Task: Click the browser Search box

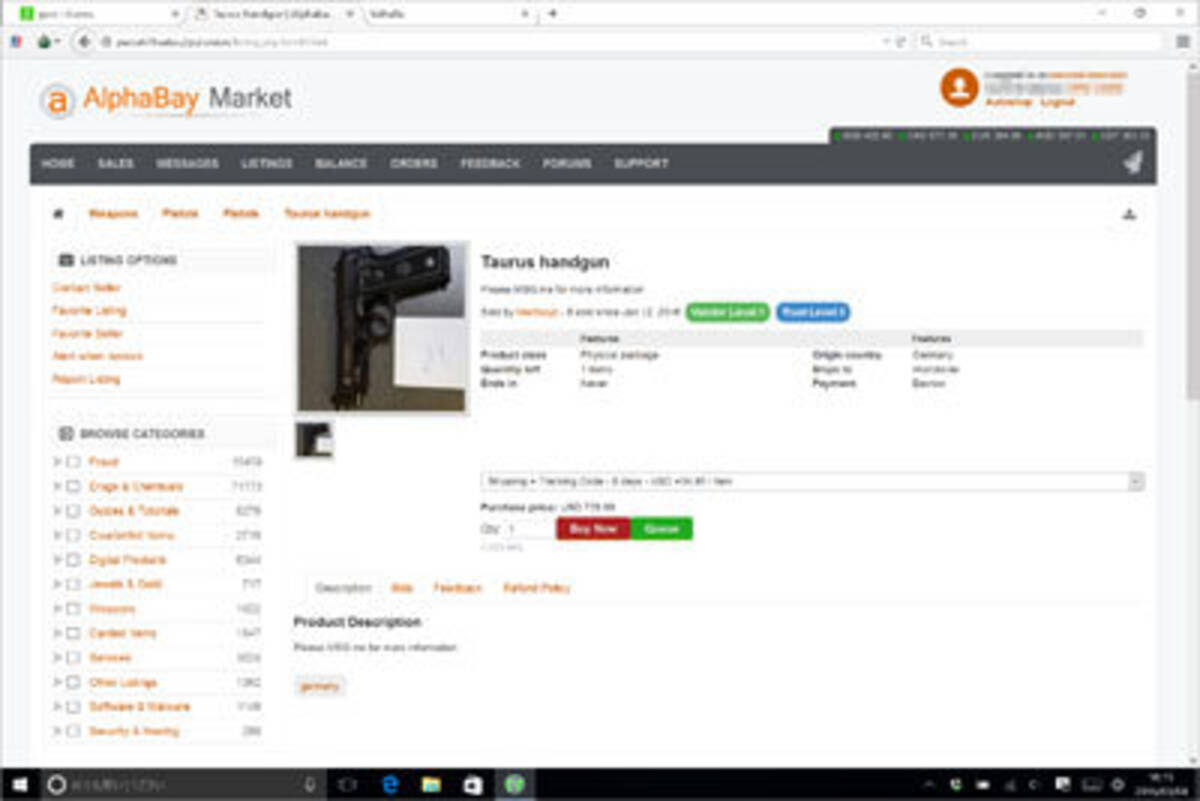Action: 1039,42
